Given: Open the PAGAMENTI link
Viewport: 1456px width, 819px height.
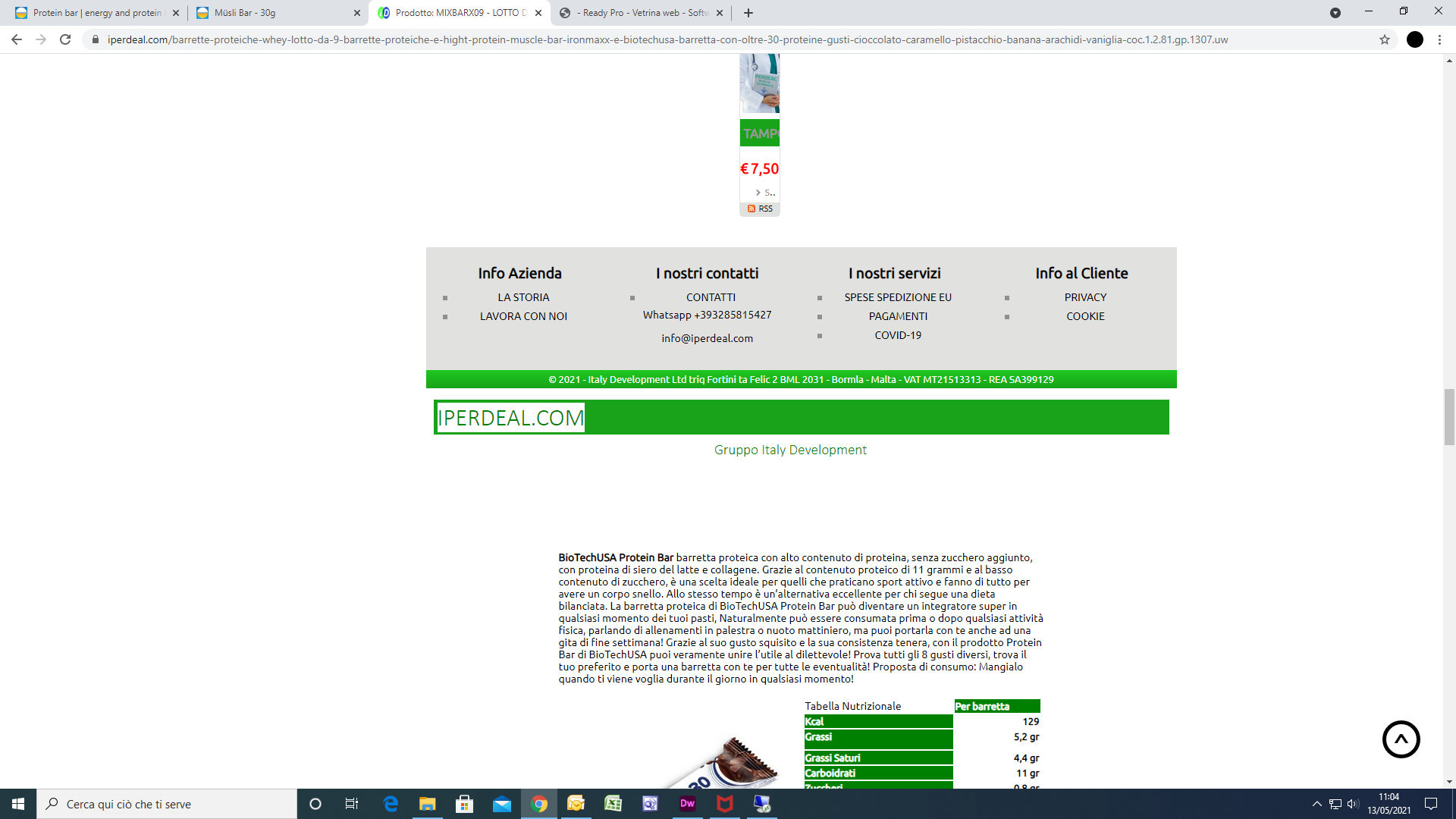Looking at the screenshot, I should 898,316.
